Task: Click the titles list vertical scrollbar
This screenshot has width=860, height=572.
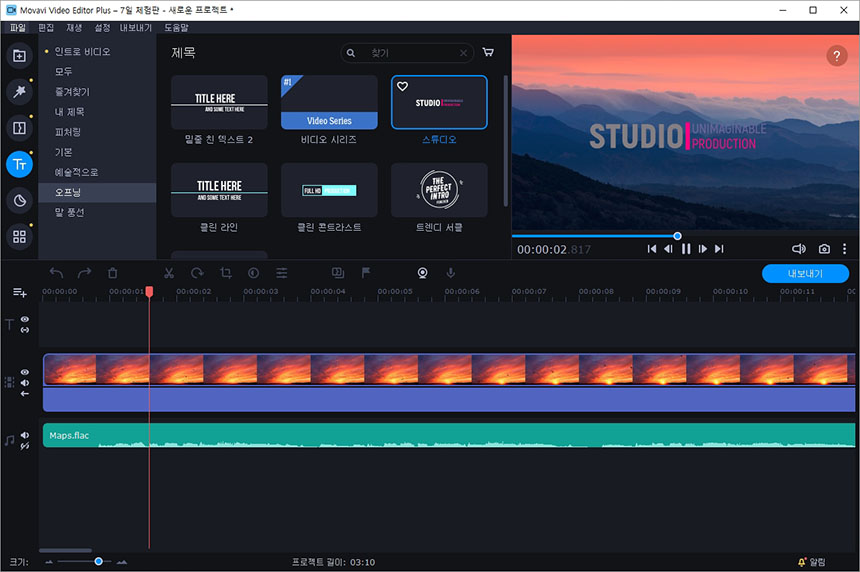Action: coord(506,141)
